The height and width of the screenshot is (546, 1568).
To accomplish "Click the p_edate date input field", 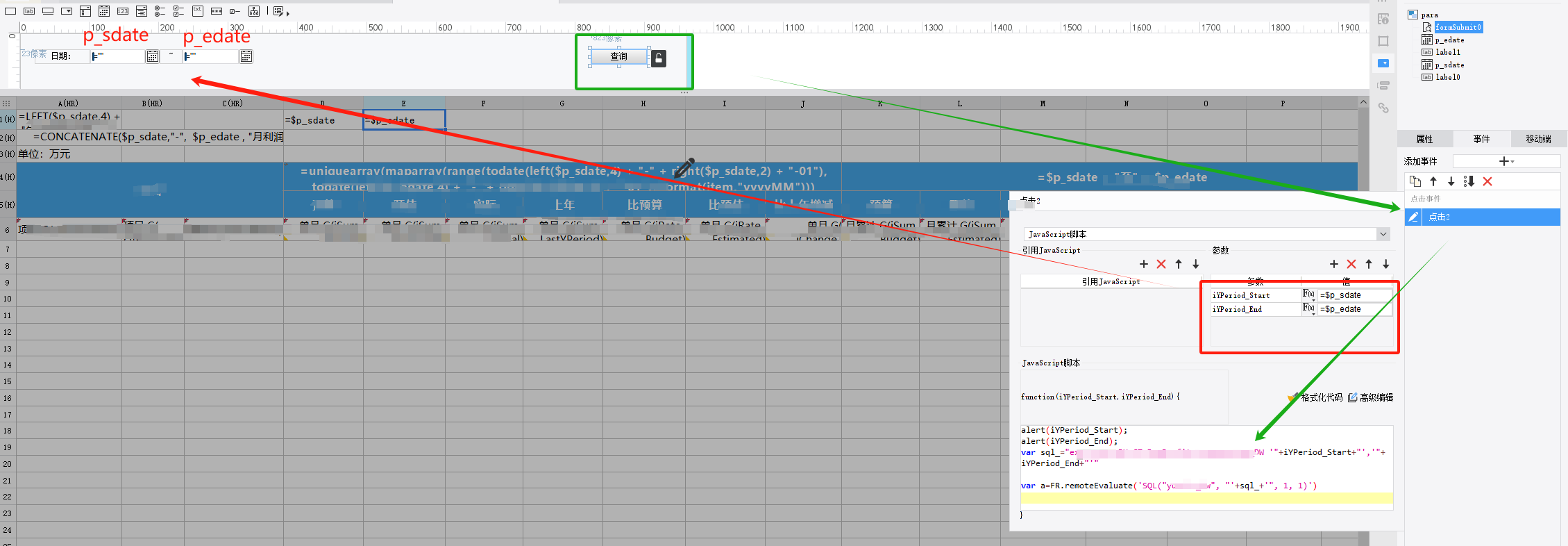I will tap(212, 56).
